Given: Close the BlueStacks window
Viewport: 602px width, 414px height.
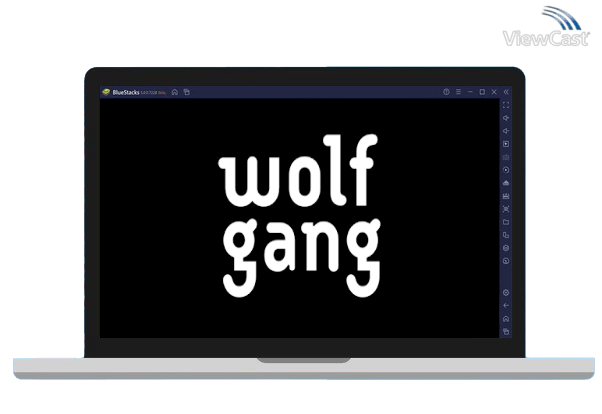Looking at the screenshot, I should 494,92.
